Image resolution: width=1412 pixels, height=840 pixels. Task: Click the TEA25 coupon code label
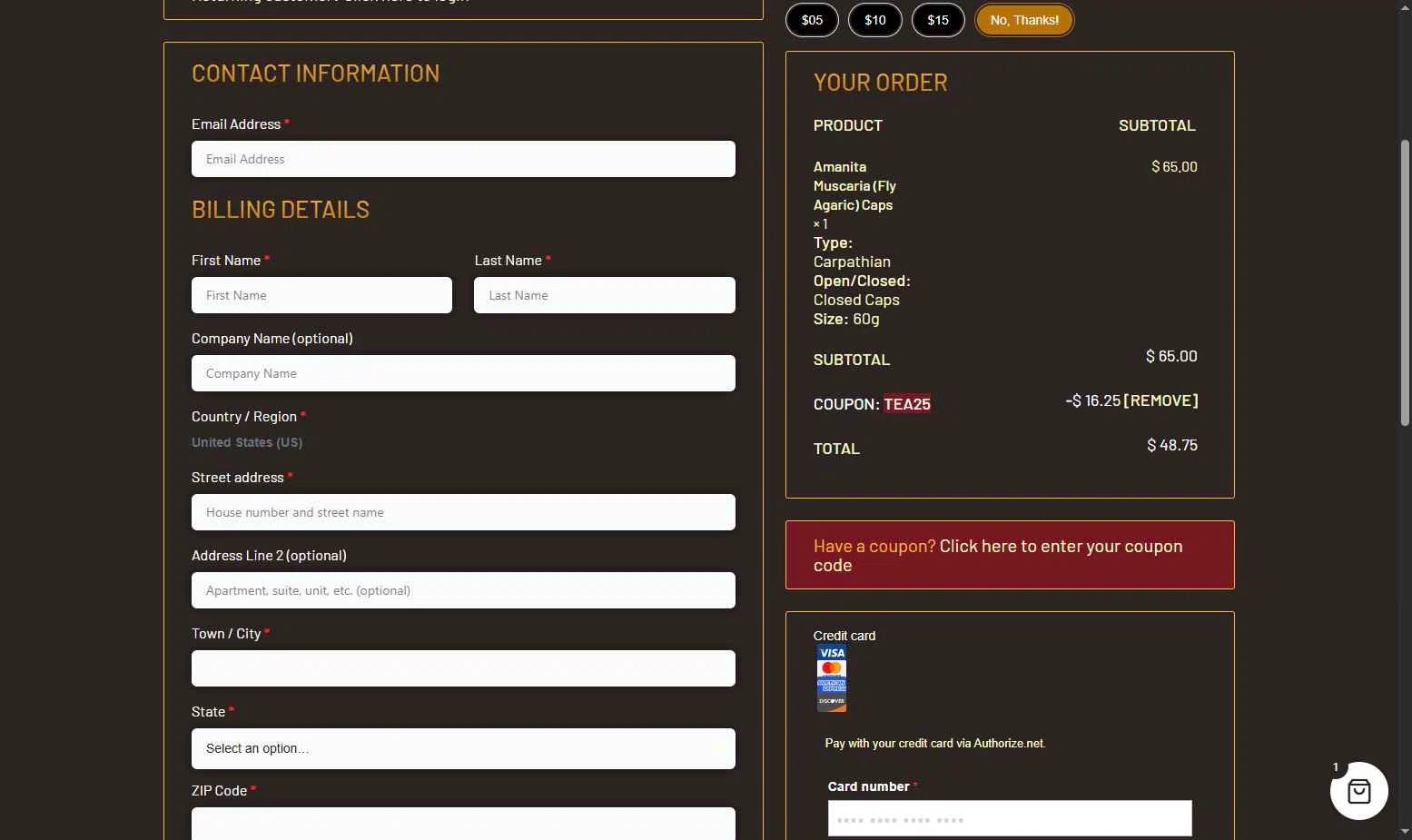[907, 404]
